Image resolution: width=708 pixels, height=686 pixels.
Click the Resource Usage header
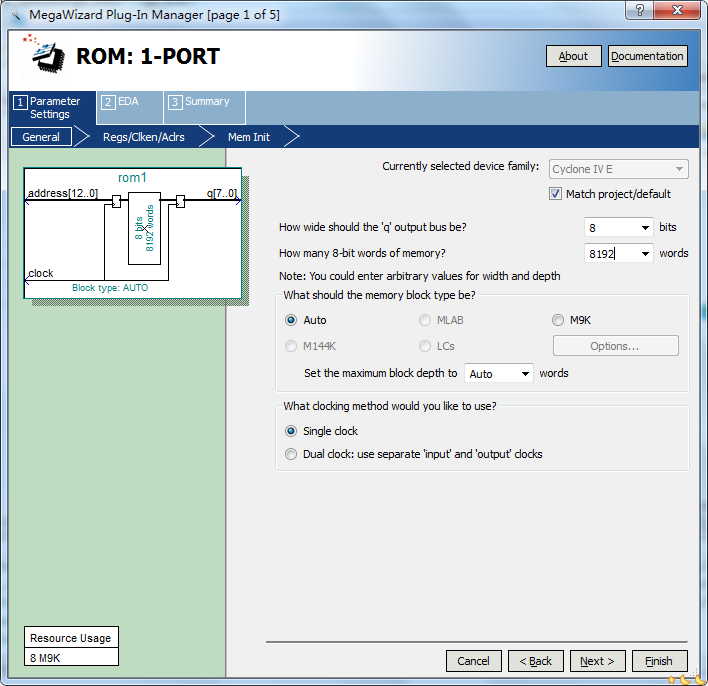71,638
